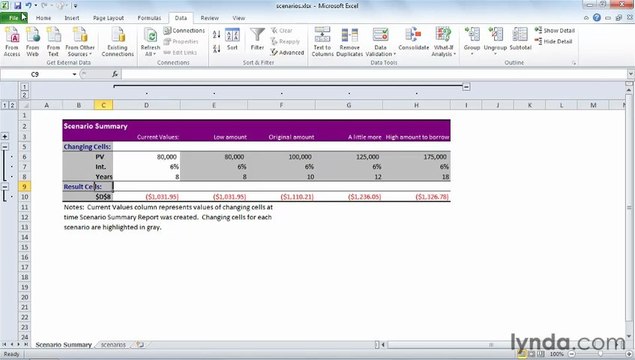Open Name Box dropdown arrow
Screen dimensions: 635x360
click(x=75, y=74)
